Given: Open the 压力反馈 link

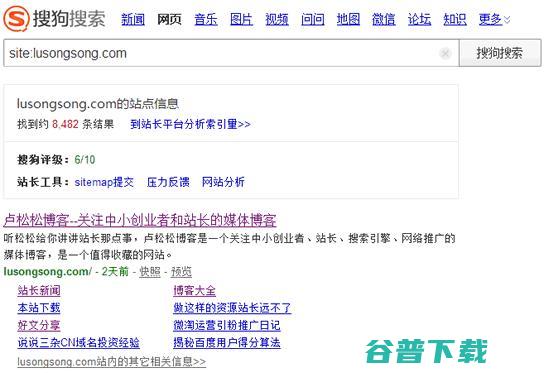Looking at the screenshot, I should pos(168,182).
